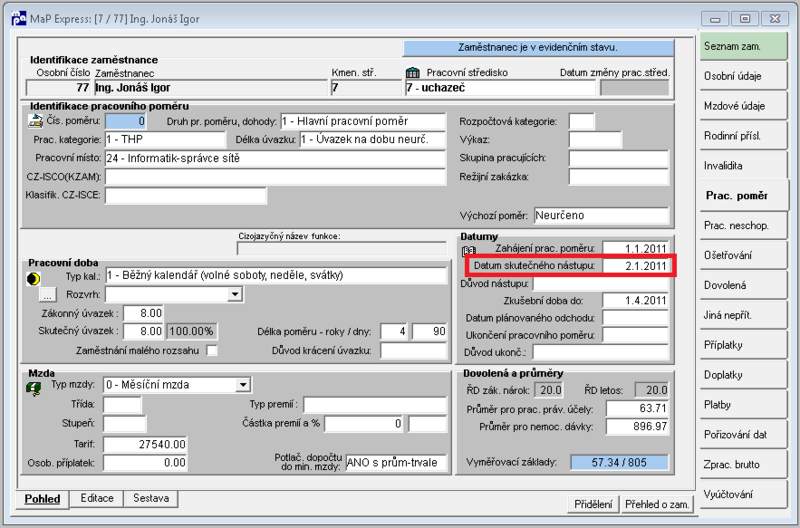The height and width of the screenshot is (528, 800).
Task: Click the Typ premií field
Action: tap(375, 405)
